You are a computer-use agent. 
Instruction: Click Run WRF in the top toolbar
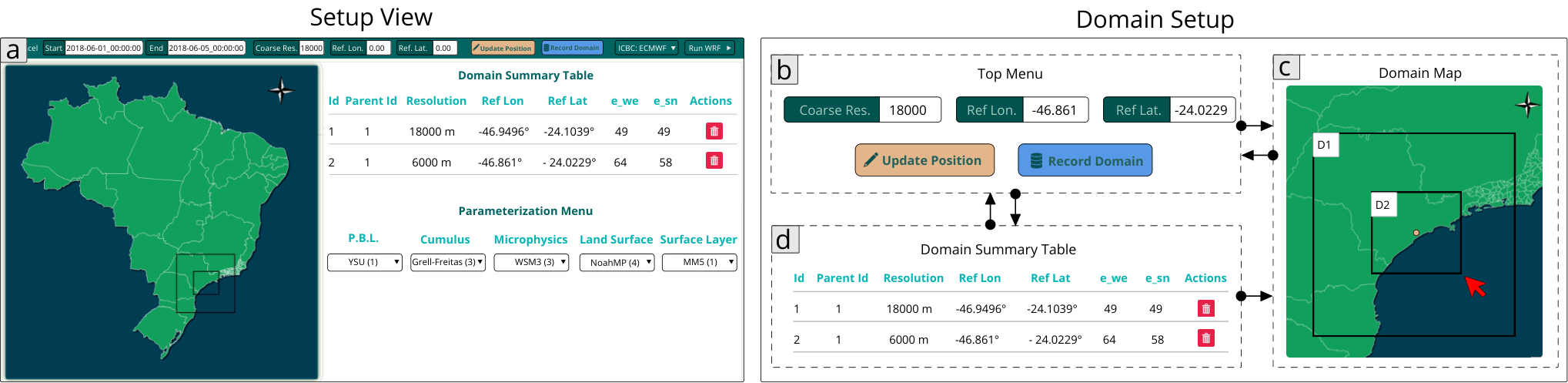click(x=710, y=48)
